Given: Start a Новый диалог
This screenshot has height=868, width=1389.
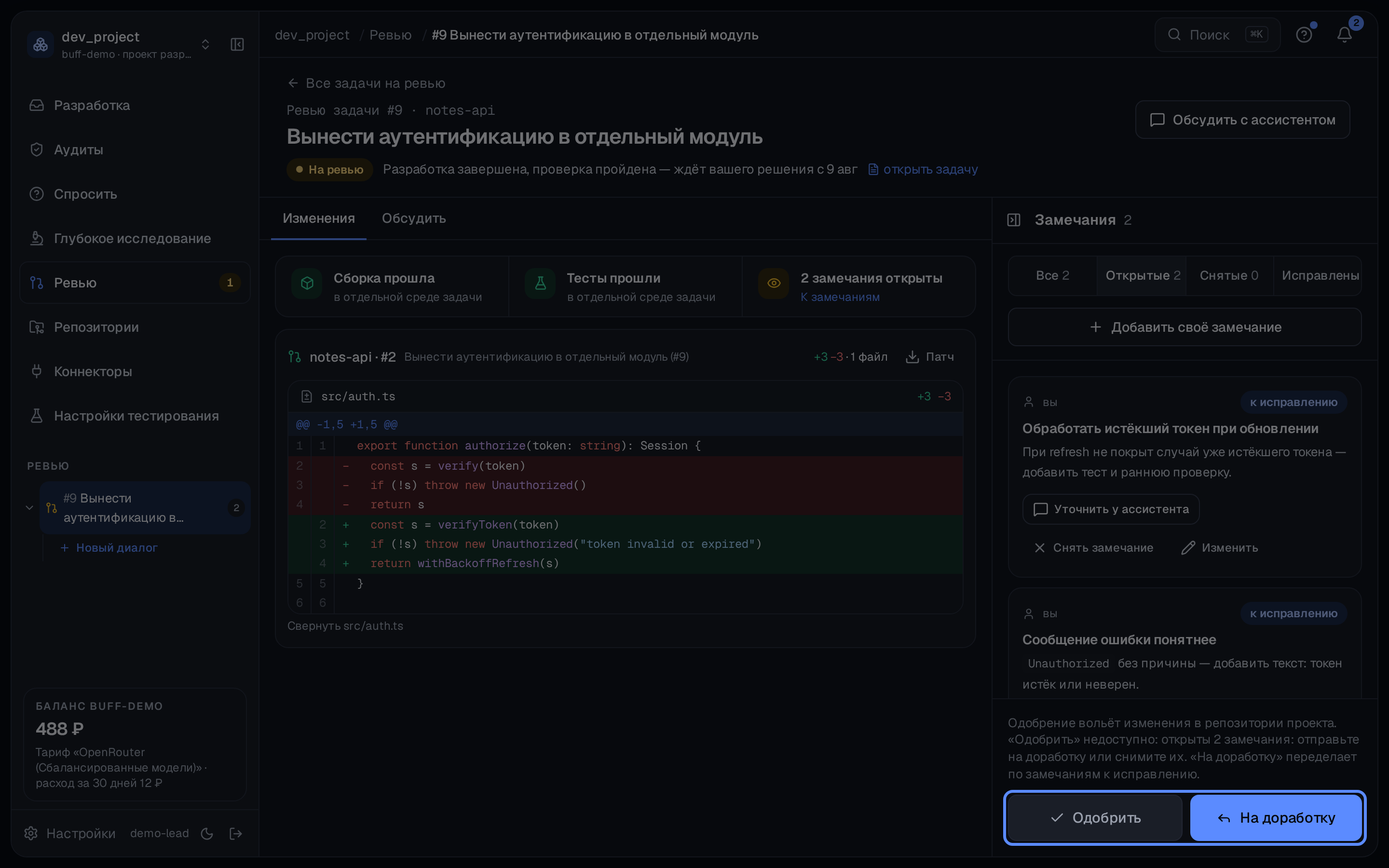Looking at the screenshot, I should (x=109, y=548).
